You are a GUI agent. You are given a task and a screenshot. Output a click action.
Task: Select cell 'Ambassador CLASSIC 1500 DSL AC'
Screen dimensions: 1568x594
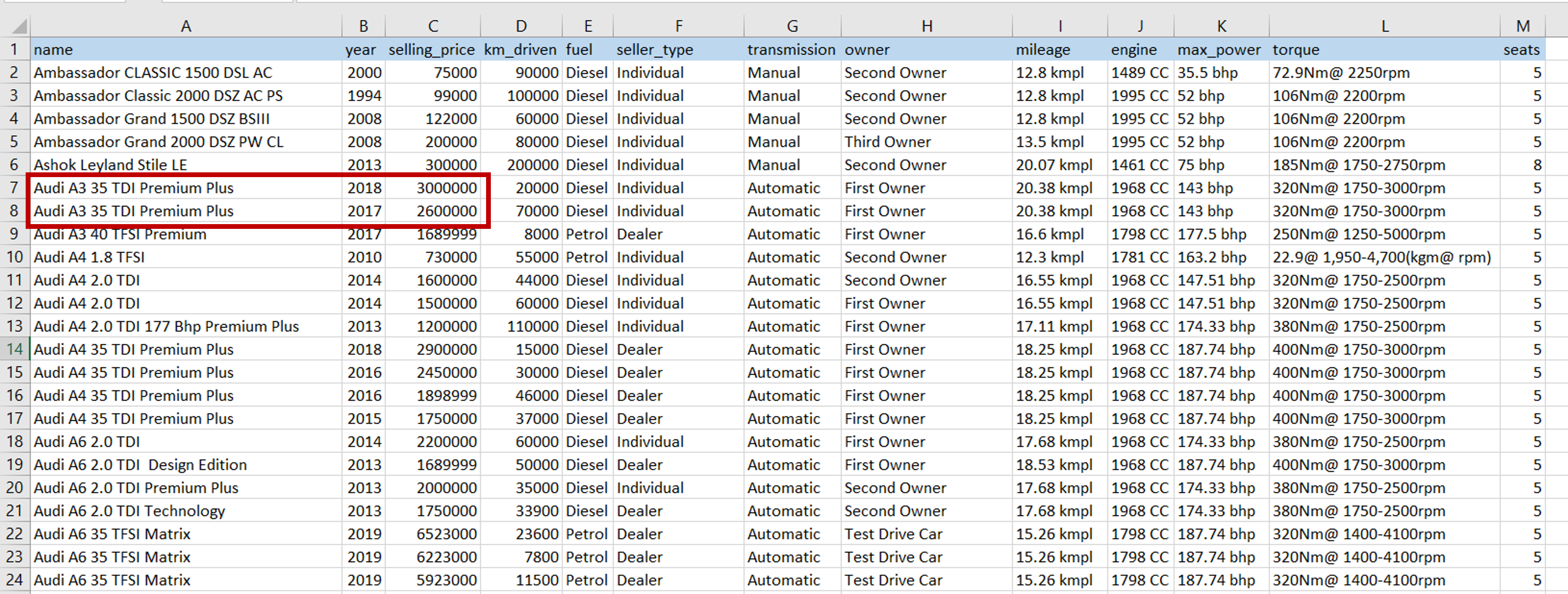186,72
